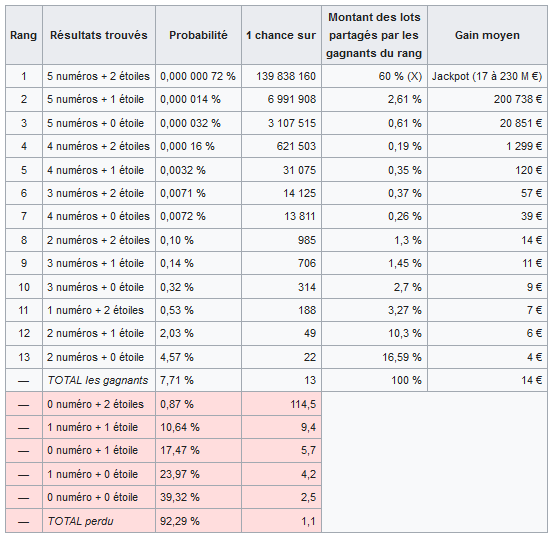Select the 16,59 % share cell

tap(374, 357)
